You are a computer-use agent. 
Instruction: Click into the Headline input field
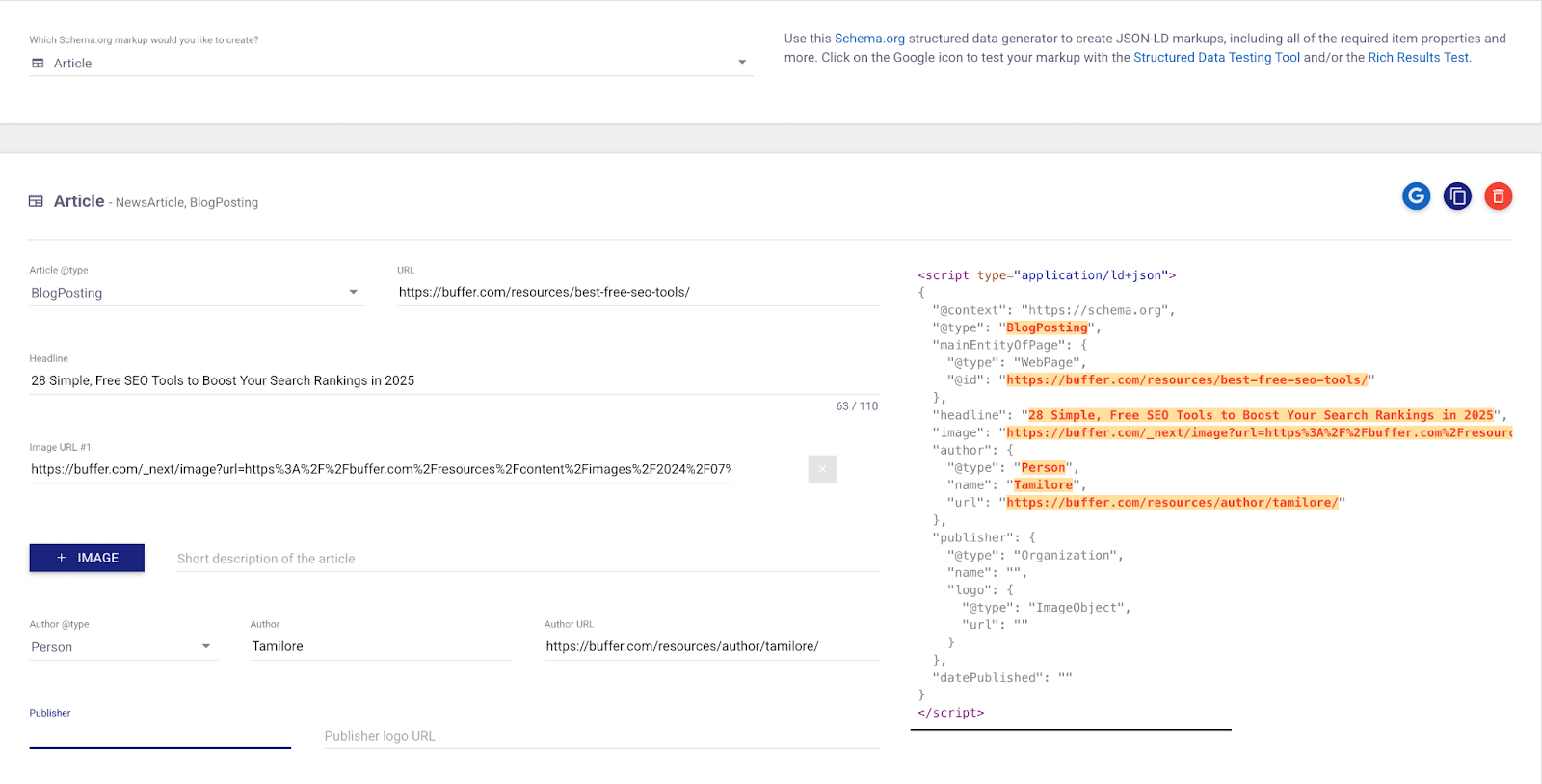(454, 380)
